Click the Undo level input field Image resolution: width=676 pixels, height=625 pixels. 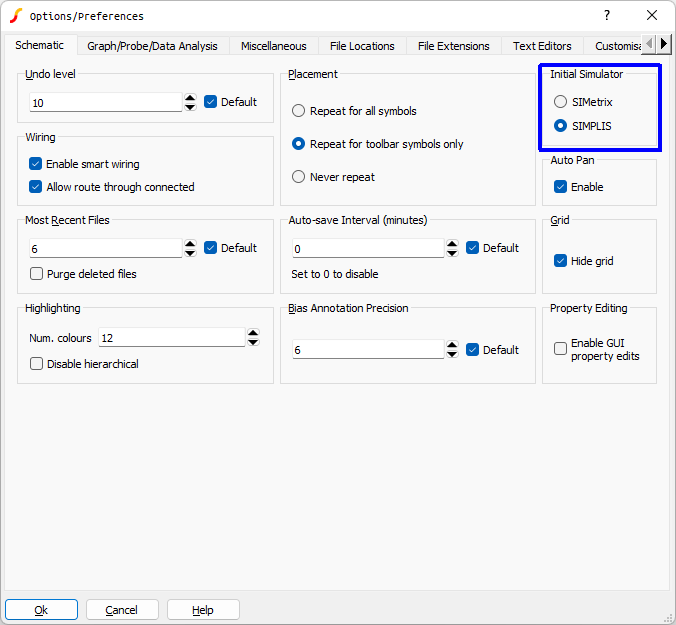click(105, 103)
